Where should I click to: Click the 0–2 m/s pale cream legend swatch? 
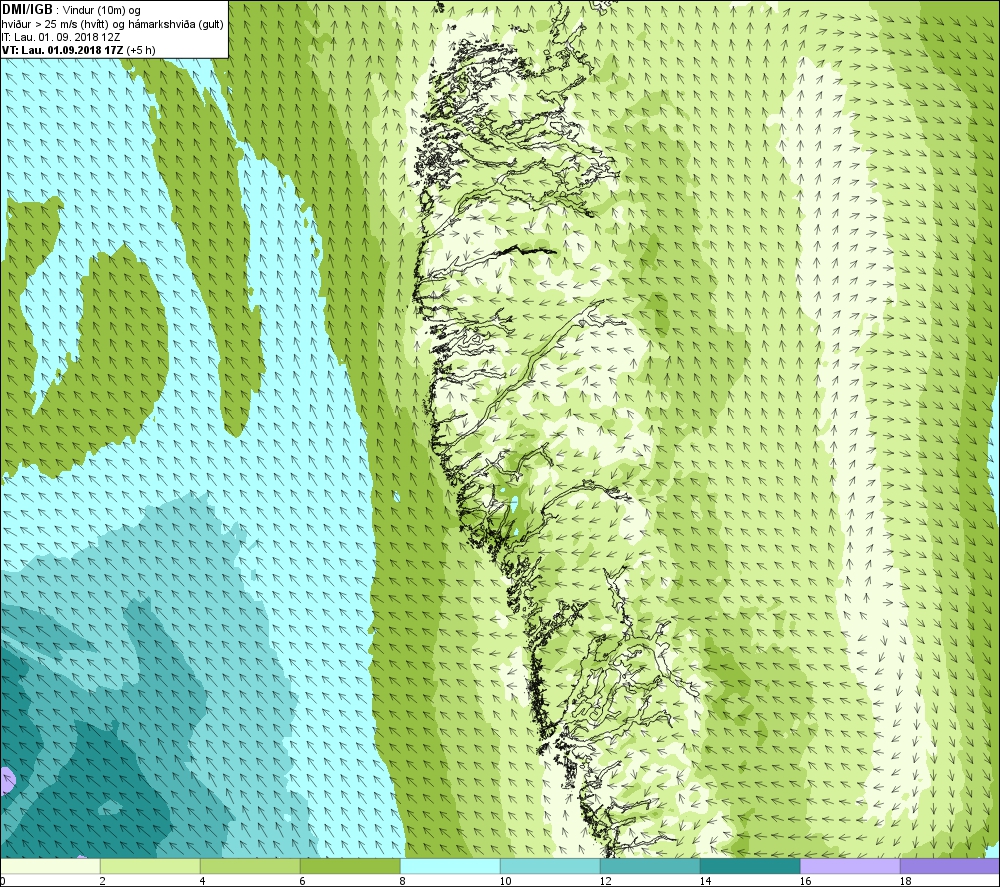(x=50, y=866)
